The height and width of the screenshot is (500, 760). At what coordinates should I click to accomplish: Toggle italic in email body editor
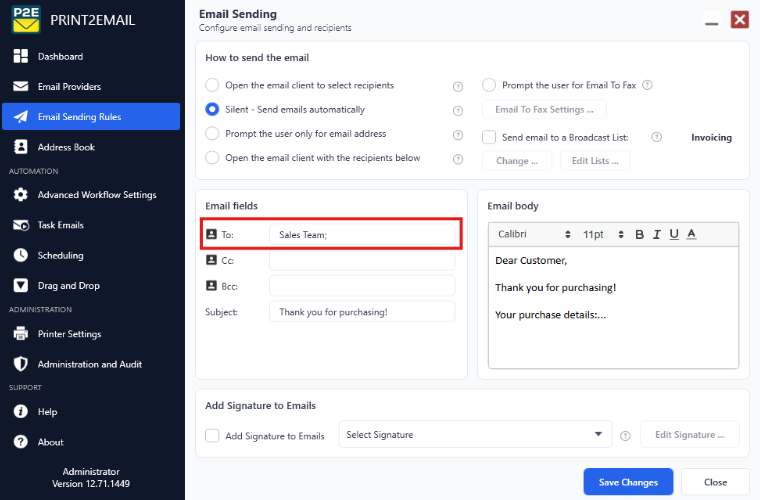click(x=657, y=234)
